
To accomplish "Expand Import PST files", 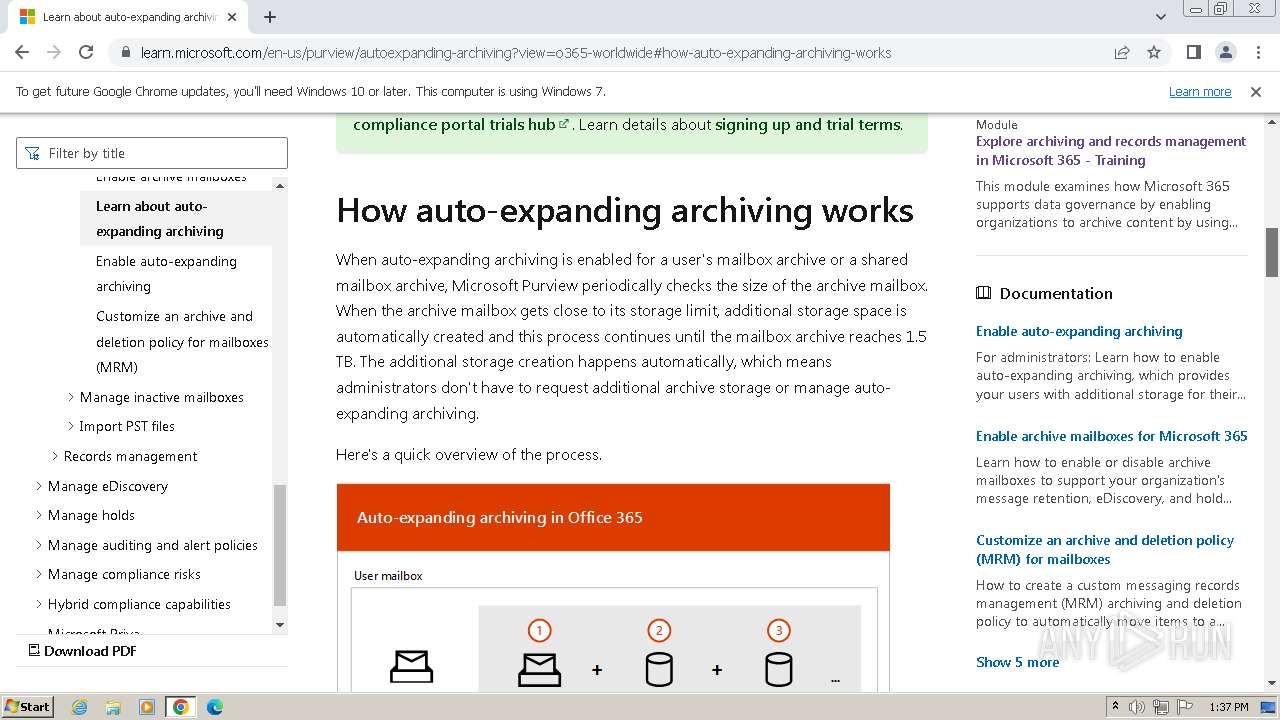I will click(127, 426).
